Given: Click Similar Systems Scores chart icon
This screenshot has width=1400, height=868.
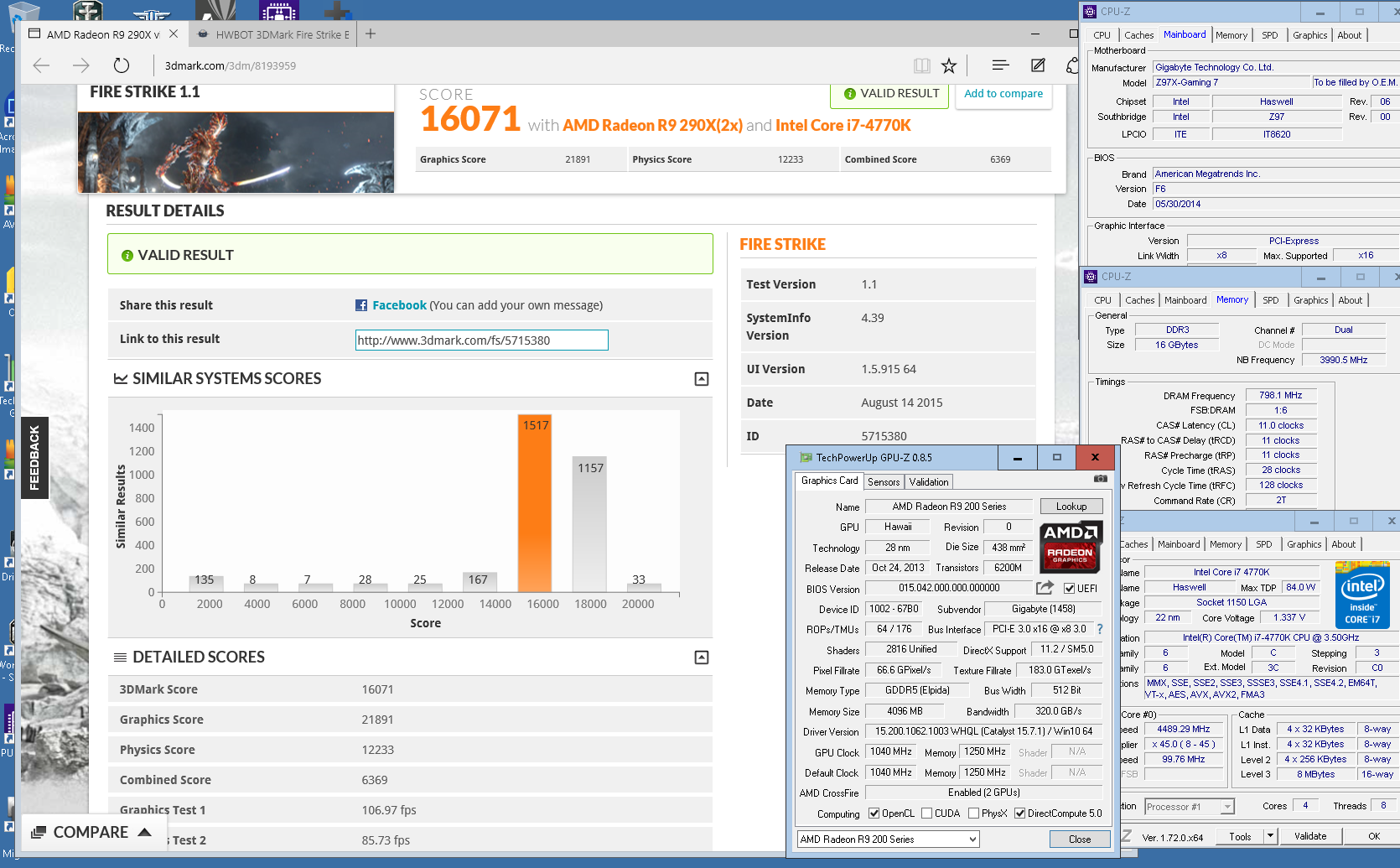Looking at the screenshot, I should 121,379.
